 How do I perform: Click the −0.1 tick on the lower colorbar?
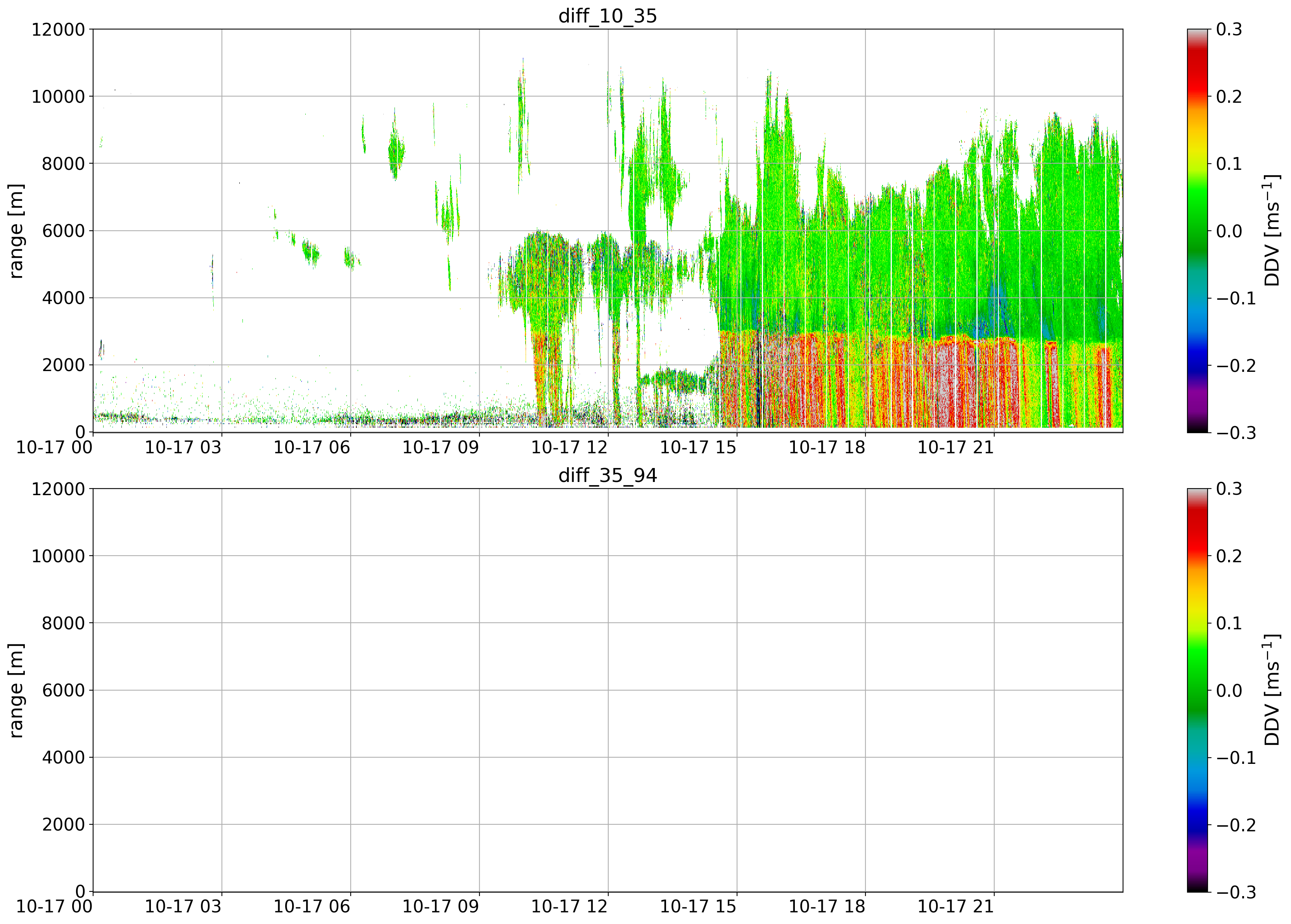[x=1236, y=758]
